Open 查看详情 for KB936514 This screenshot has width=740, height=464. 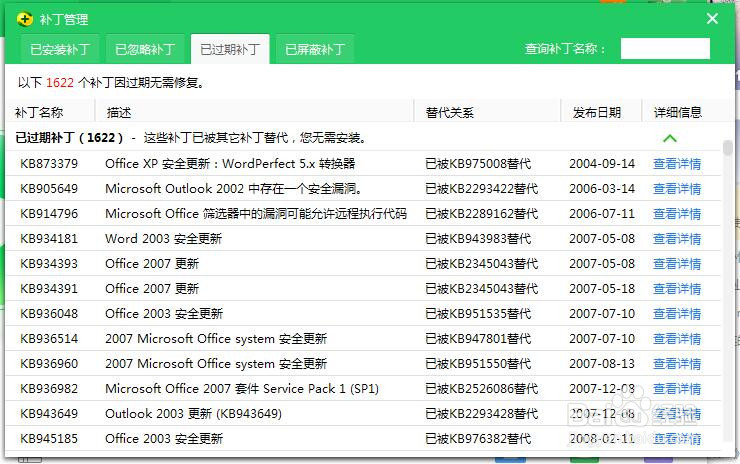(x=677, y=339)
